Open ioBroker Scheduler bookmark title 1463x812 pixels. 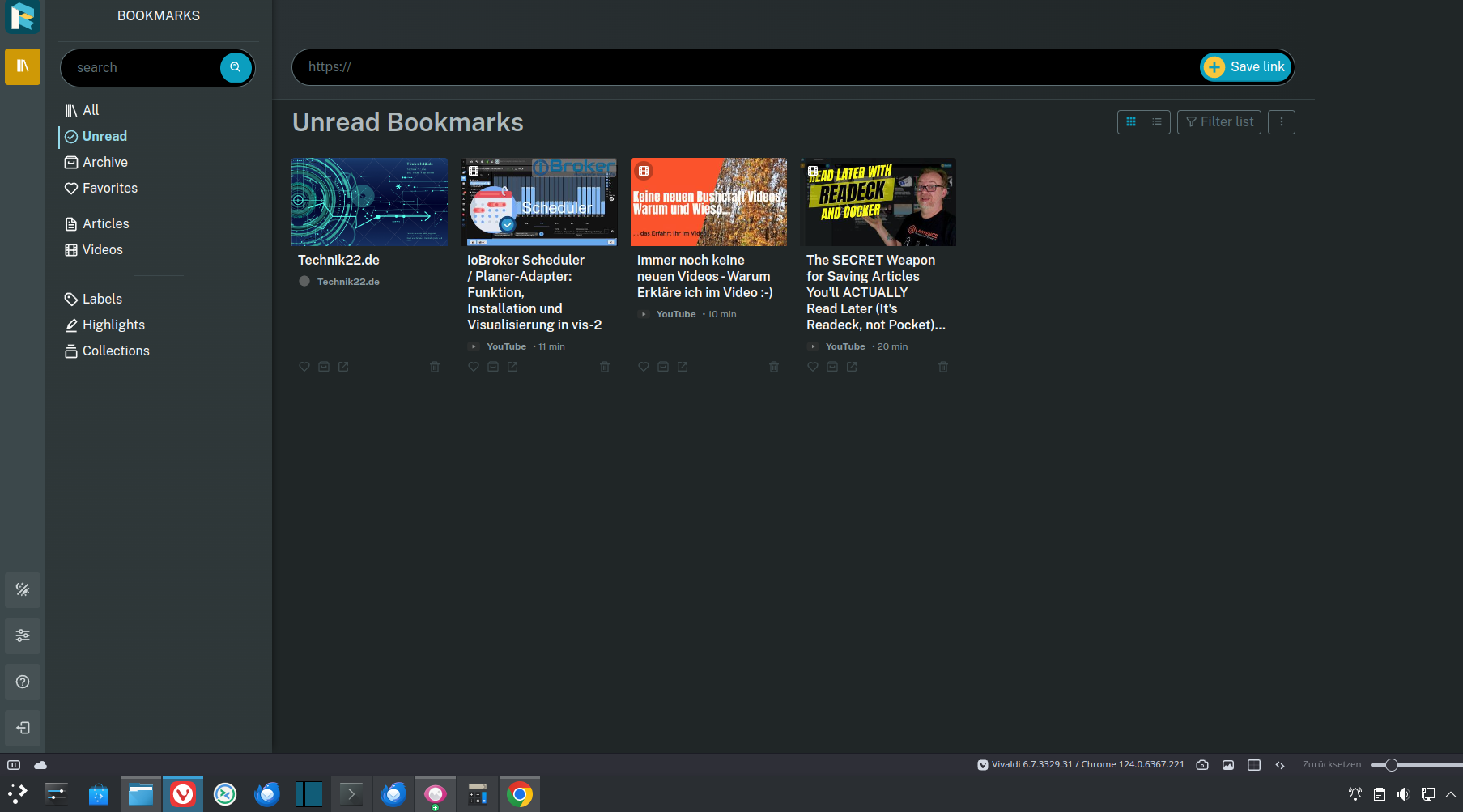click(x=534, y=292)
